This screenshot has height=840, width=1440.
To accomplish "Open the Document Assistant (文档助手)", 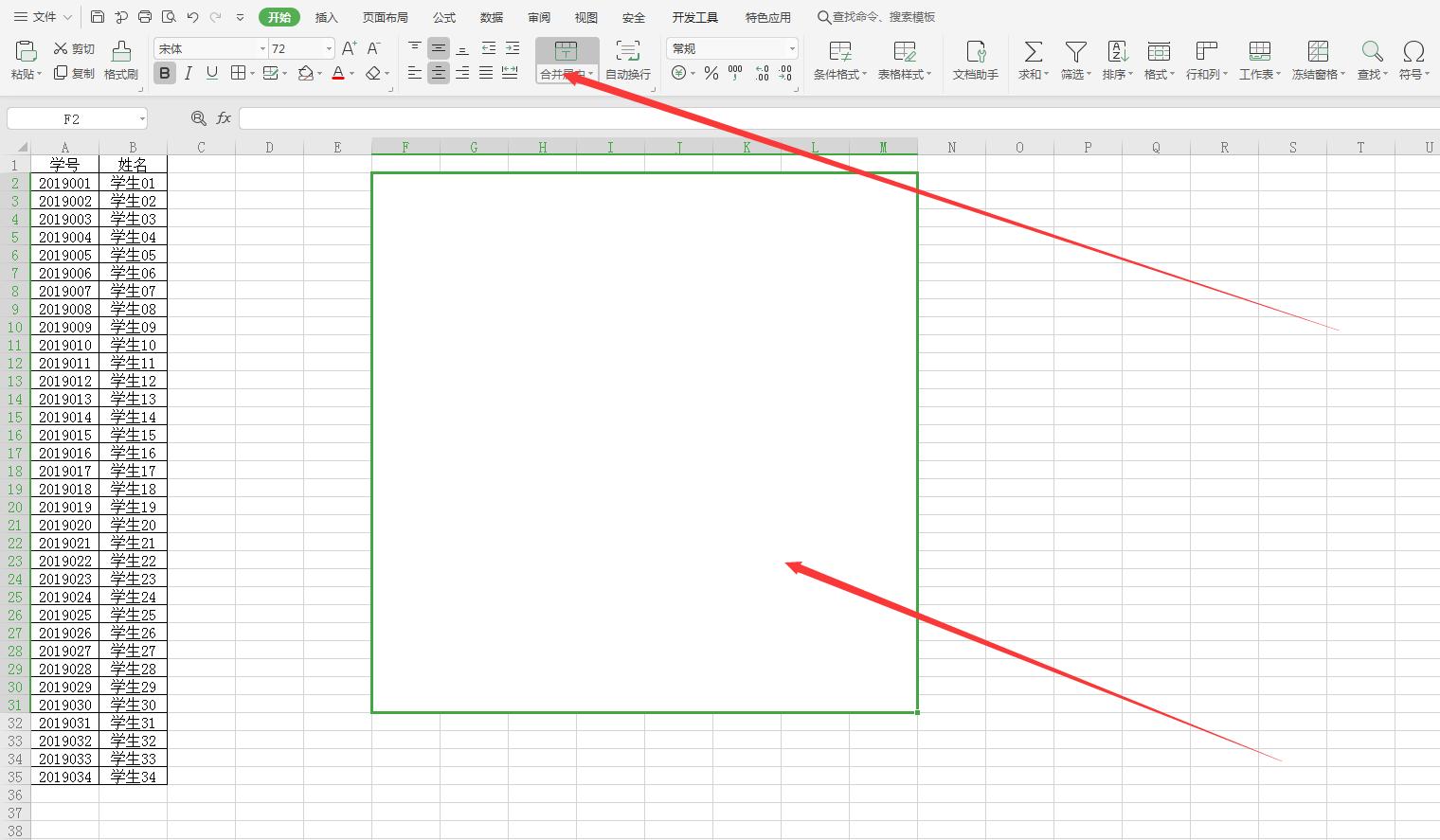I will click(976, 60).
